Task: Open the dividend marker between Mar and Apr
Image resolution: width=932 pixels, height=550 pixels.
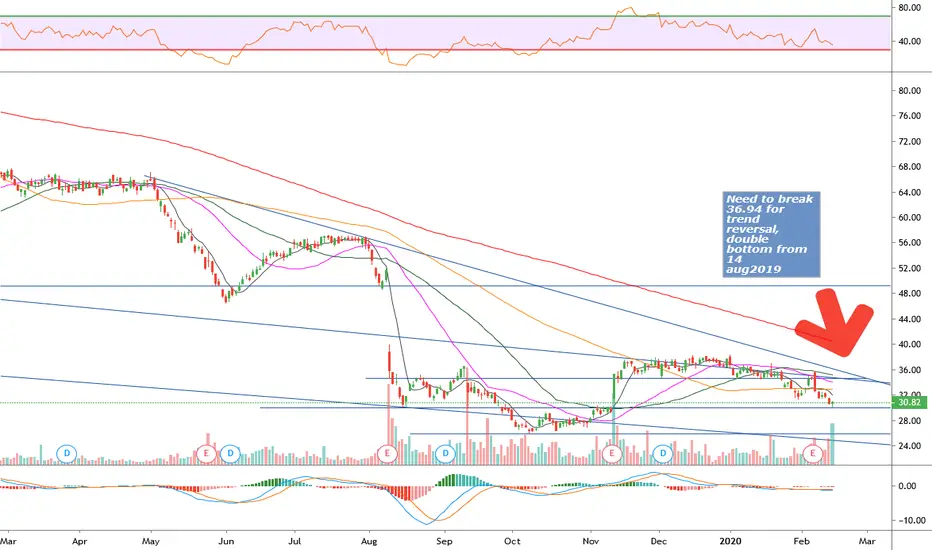Action: [x=67, y=454]
